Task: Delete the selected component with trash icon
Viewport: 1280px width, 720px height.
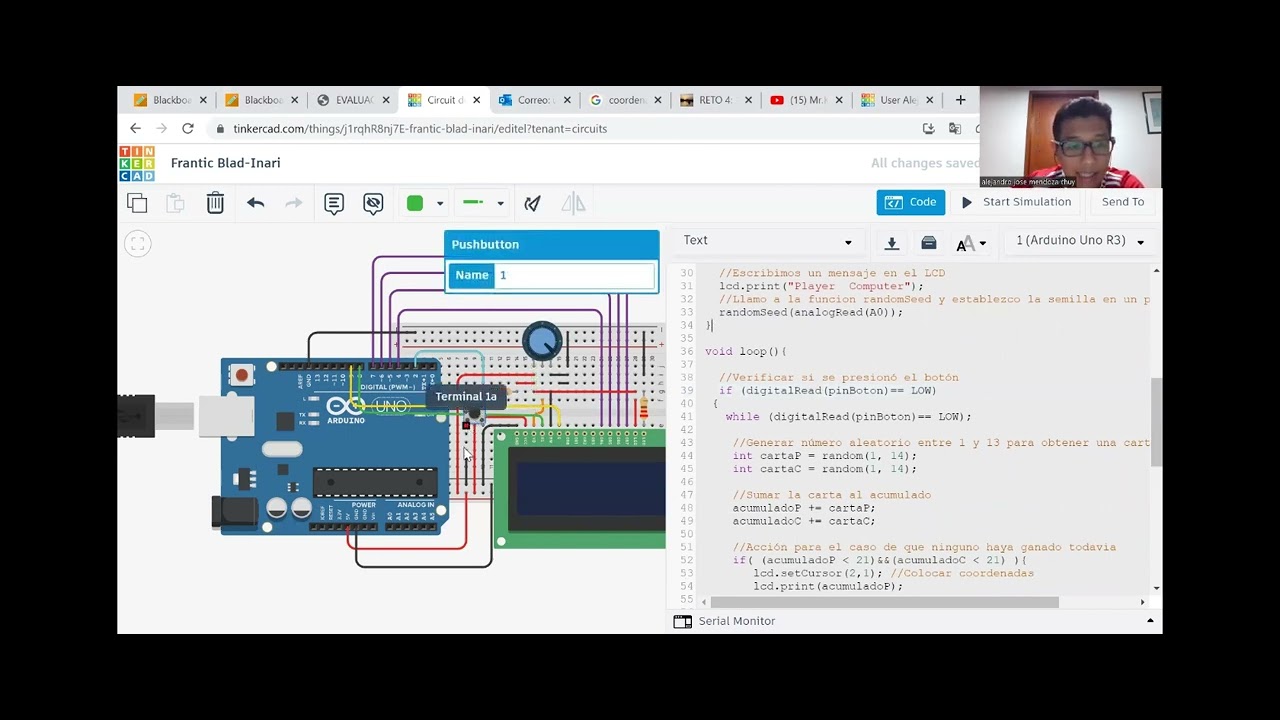Action: (215, 204)
